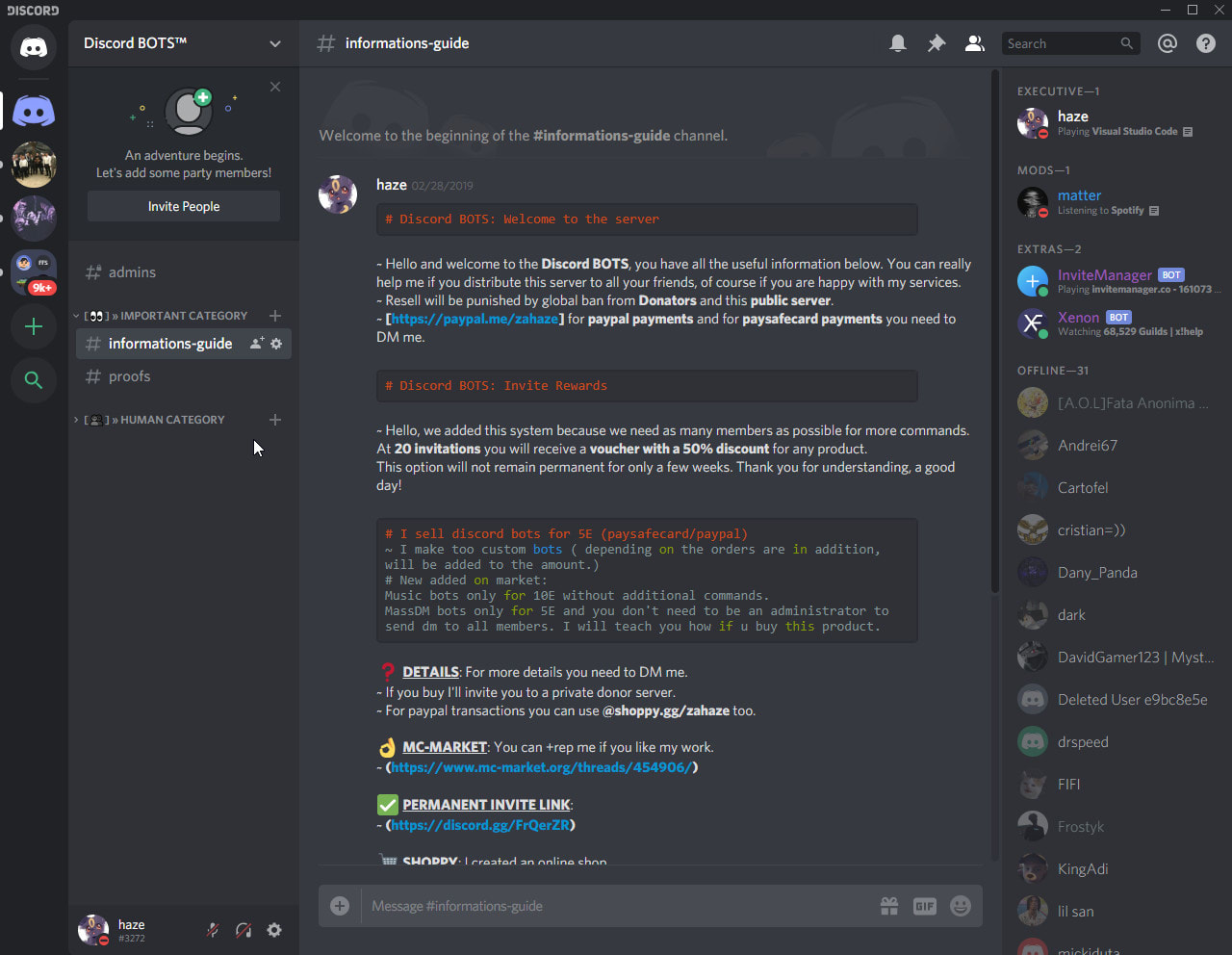Click the message input for #informations-guide
This screenshot has width=1232, height=955.
click(x=616, y=906)
